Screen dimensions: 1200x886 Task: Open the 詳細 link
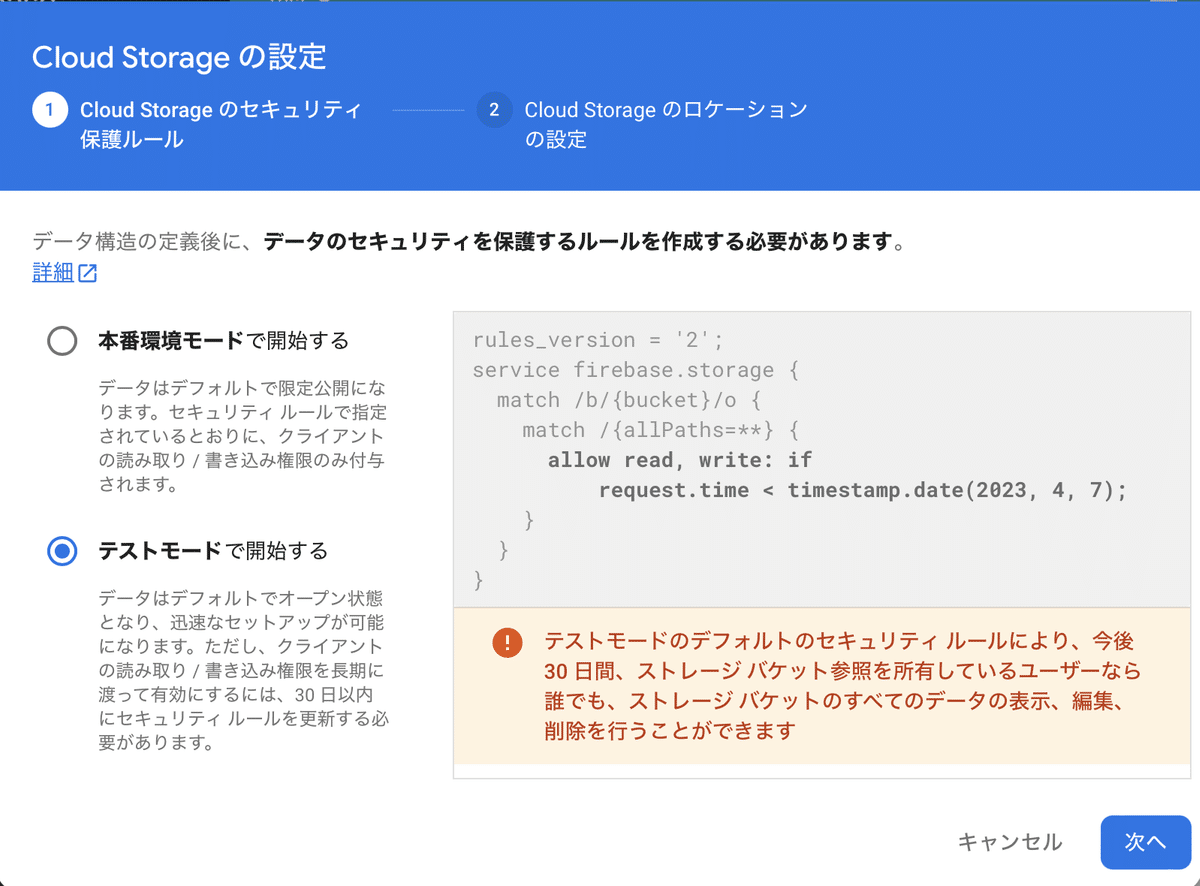(53, 273)
